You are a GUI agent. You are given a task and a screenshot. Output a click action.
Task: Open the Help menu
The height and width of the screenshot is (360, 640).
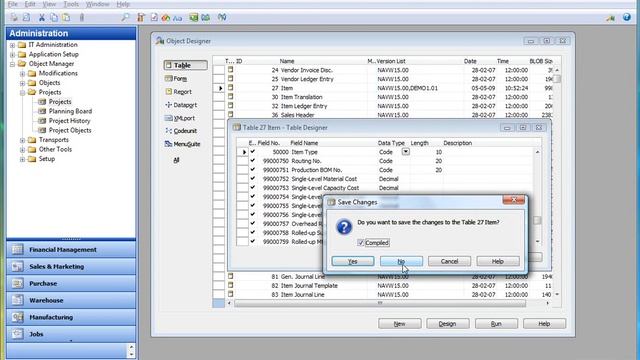point(123,4)
